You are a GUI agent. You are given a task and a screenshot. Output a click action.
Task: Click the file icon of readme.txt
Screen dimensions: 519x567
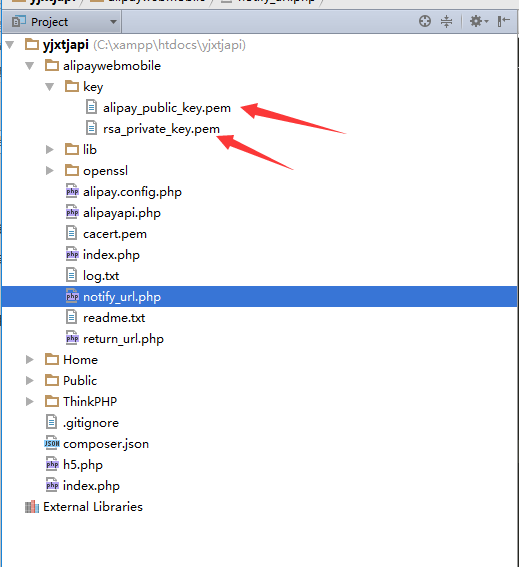point(72,317)
